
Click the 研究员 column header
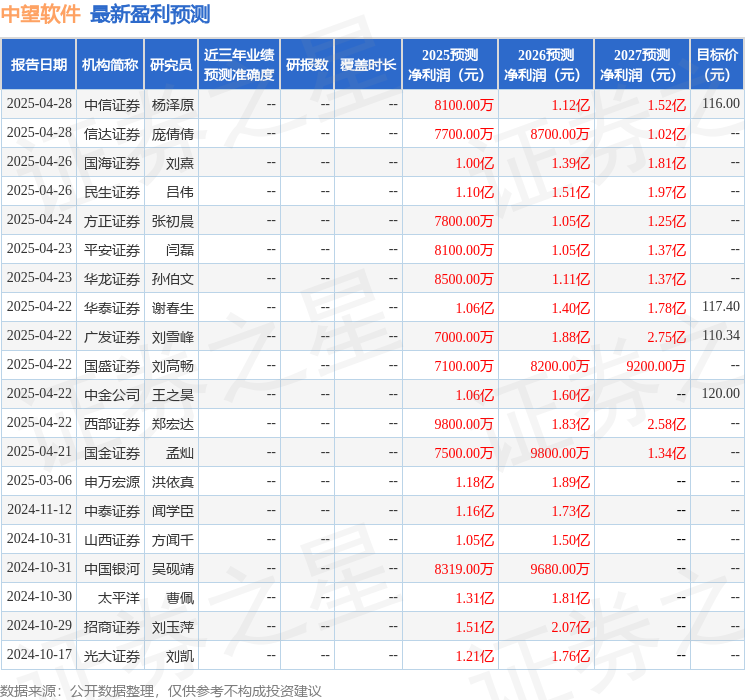point(171,64)
